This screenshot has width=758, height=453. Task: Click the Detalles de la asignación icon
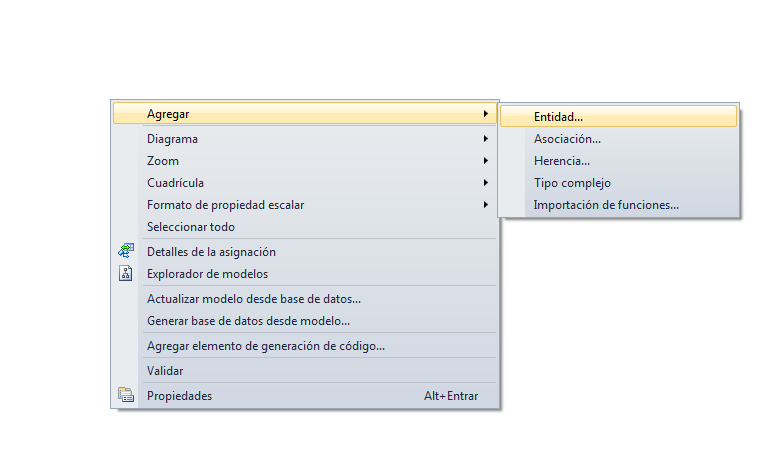pos(126,251)
